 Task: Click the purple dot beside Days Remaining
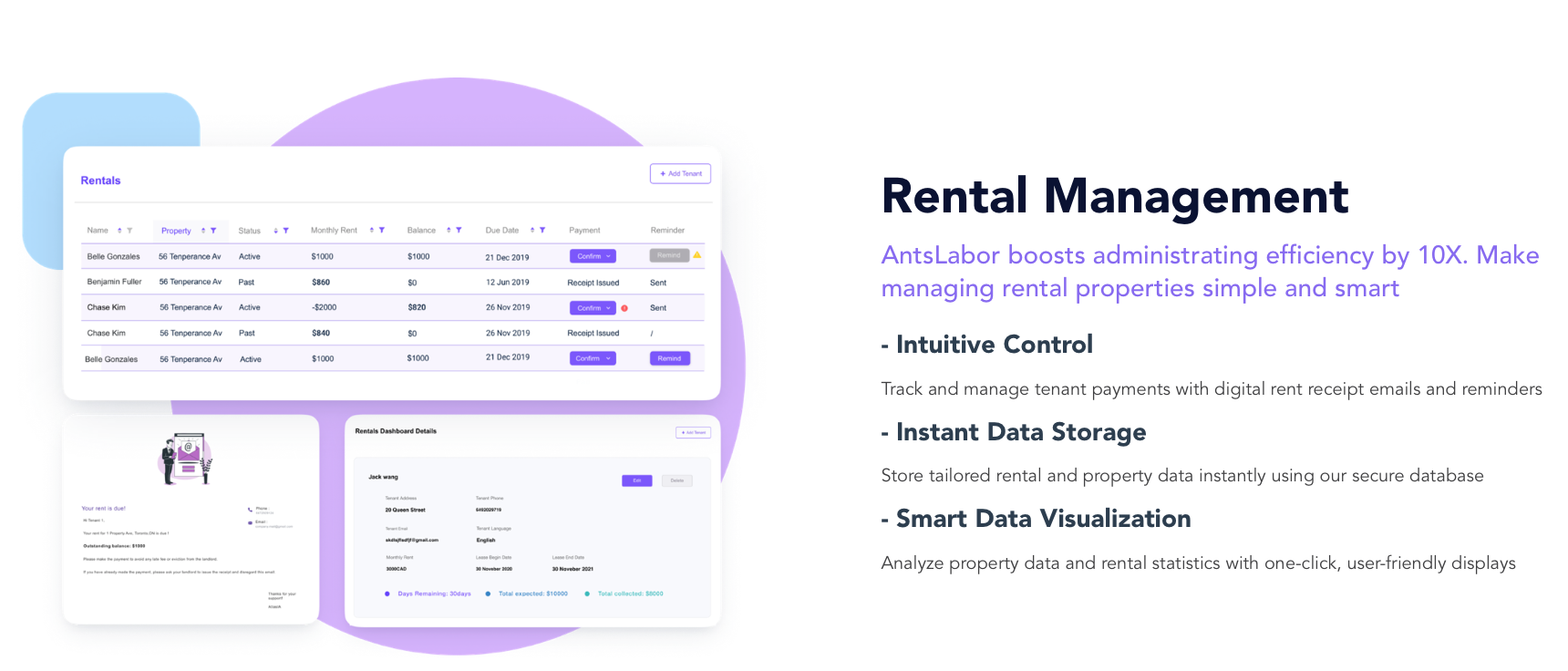[387, 594]
